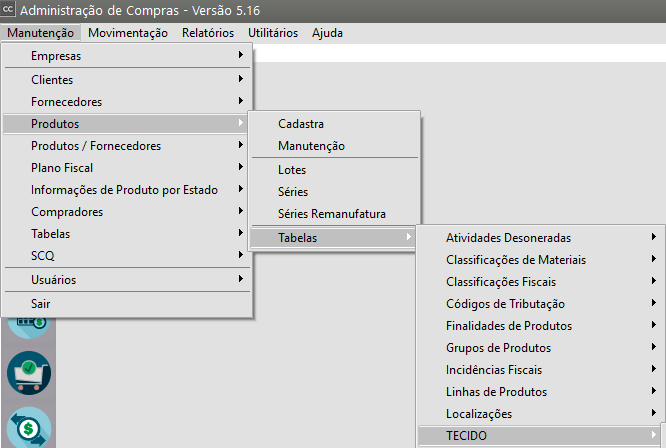This screenshot has width=666, height=448.
Task: Click the dollar exchange arrows sidebar icon
Action: tap(28, 428)
